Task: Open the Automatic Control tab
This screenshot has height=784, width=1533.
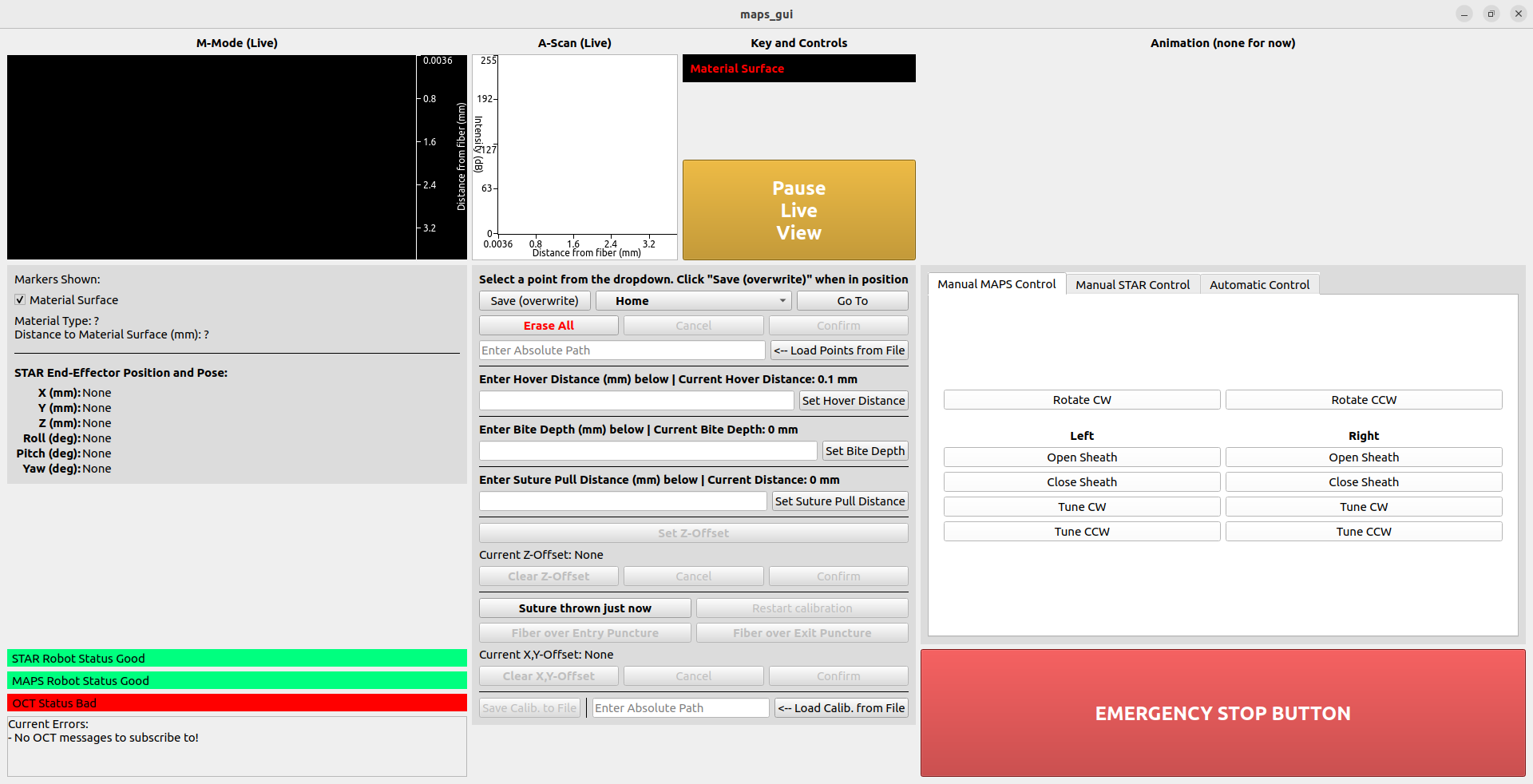Action: [1259, 285]
